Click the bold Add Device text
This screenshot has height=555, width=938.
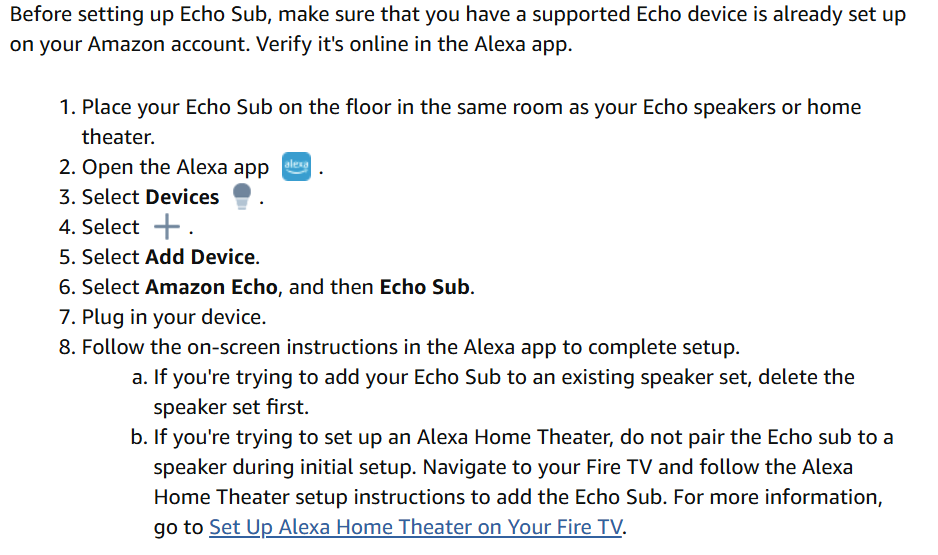click(200, 257)
